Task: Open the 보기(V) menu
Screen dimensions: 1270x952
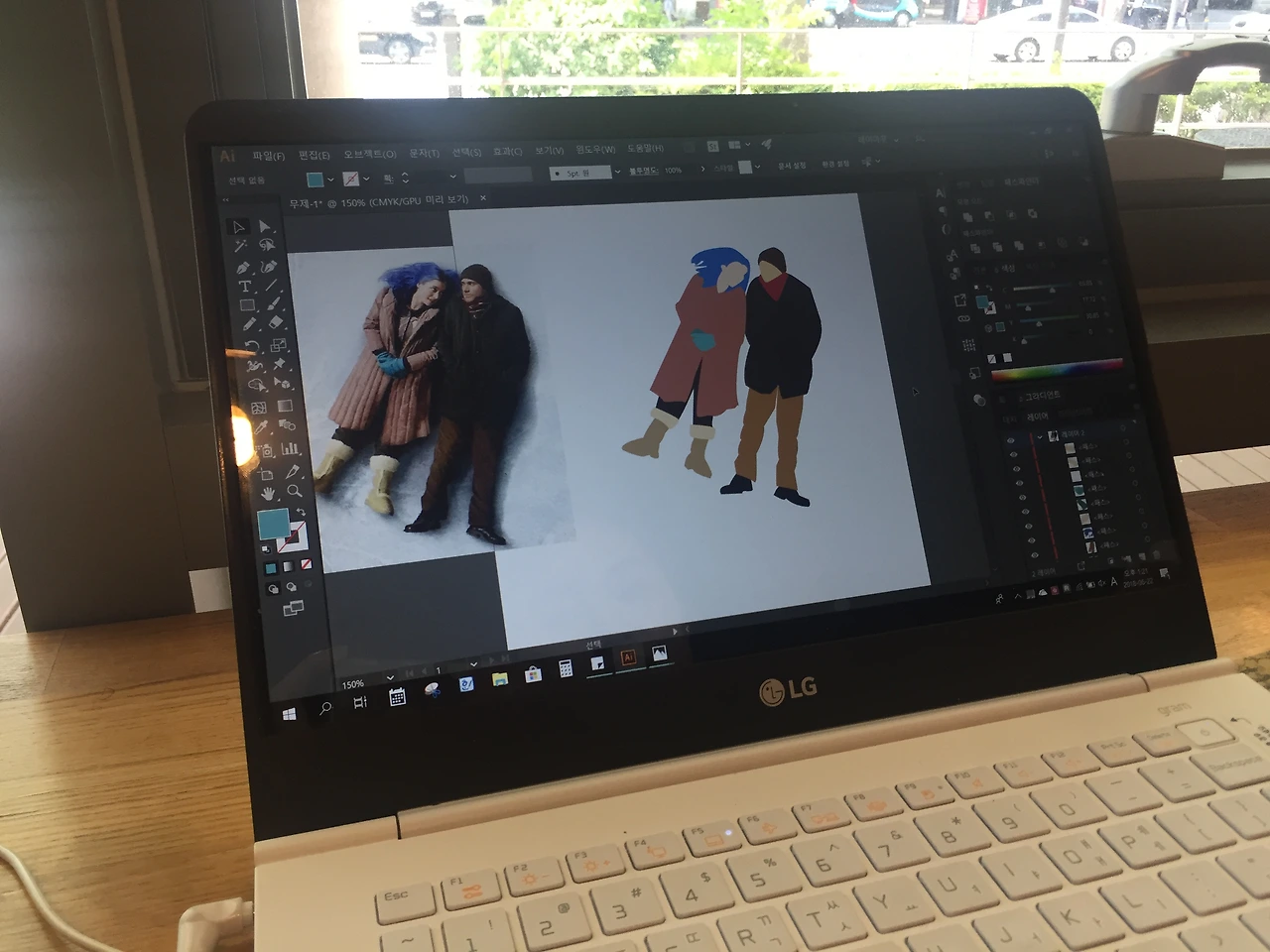Action: pos(549,150)
